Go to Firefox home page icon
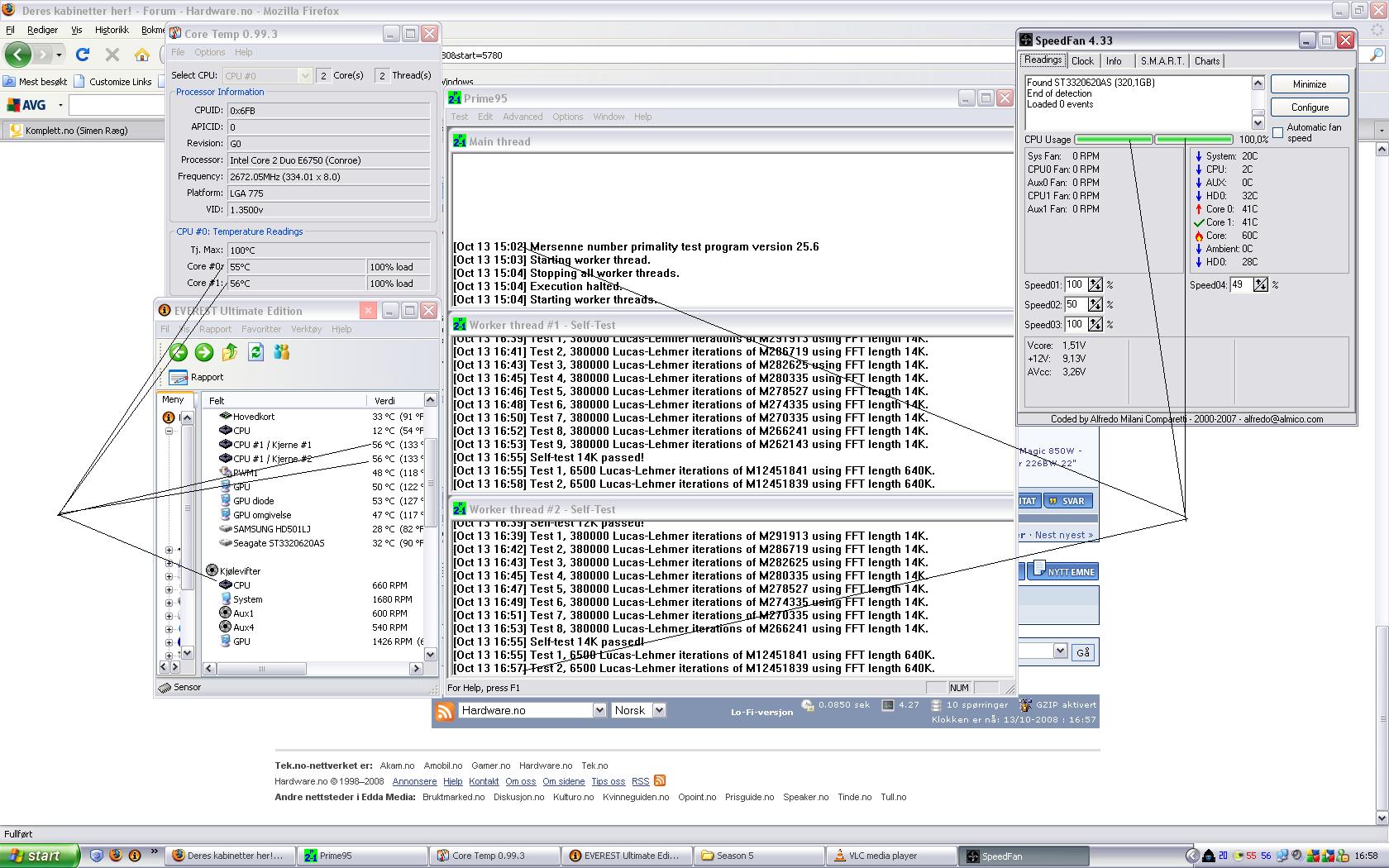The height and width of the screenshot is (868, 1389). (142, 55)
